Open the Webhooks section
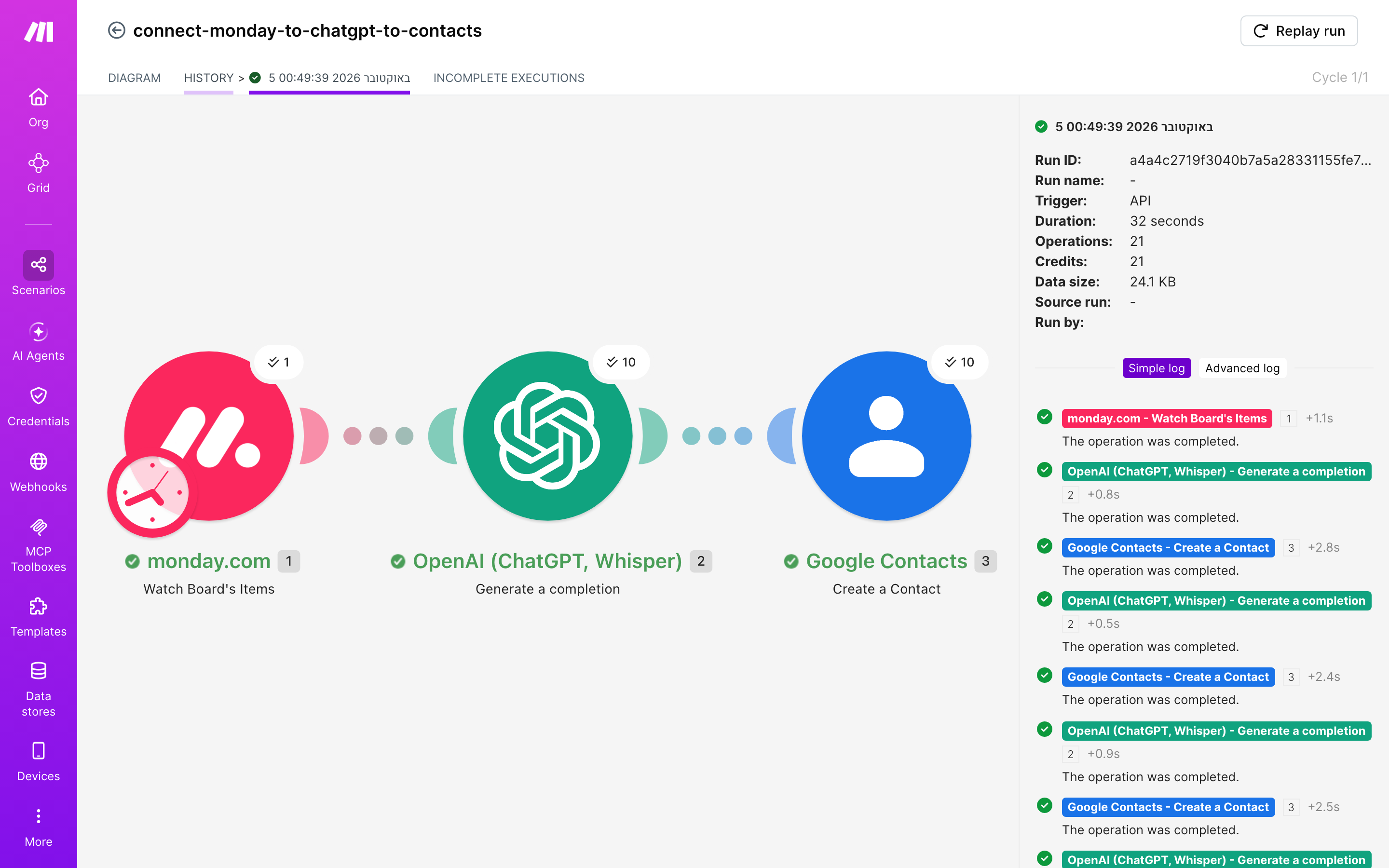The height and width of the screenshot is (868, 1389). (x=39, y=472)
